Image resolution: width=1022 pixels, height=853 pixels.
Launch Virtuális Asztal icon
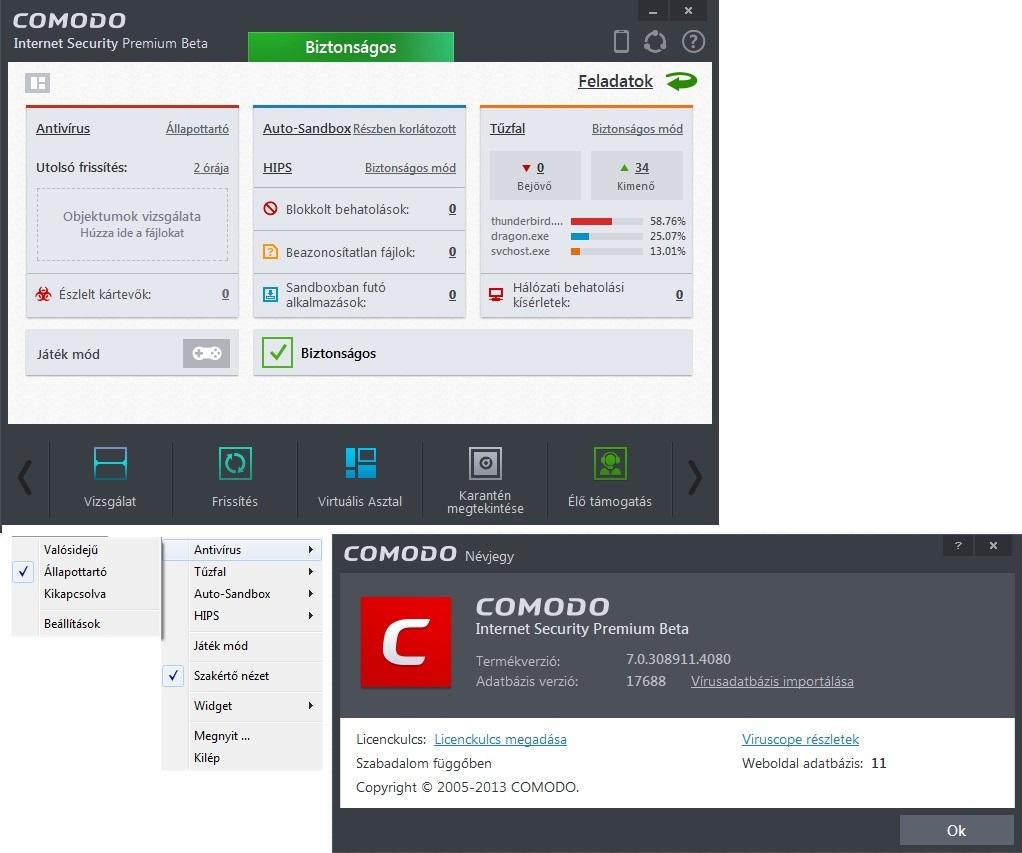click(360, 463)
